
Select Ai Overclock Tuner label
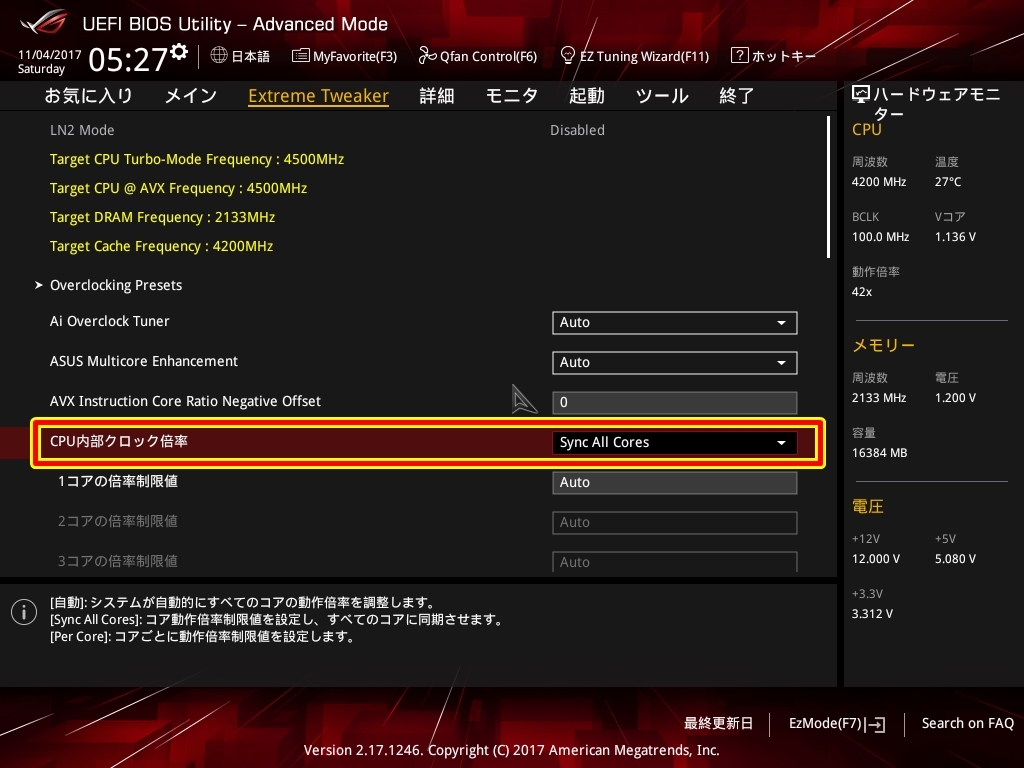(x=110, y=321)
